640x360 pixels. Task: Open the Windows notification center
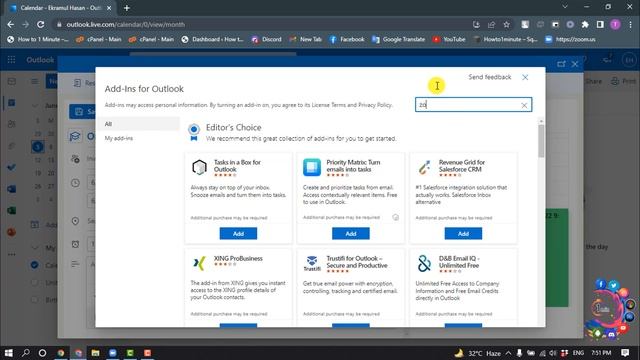[625, 353]
